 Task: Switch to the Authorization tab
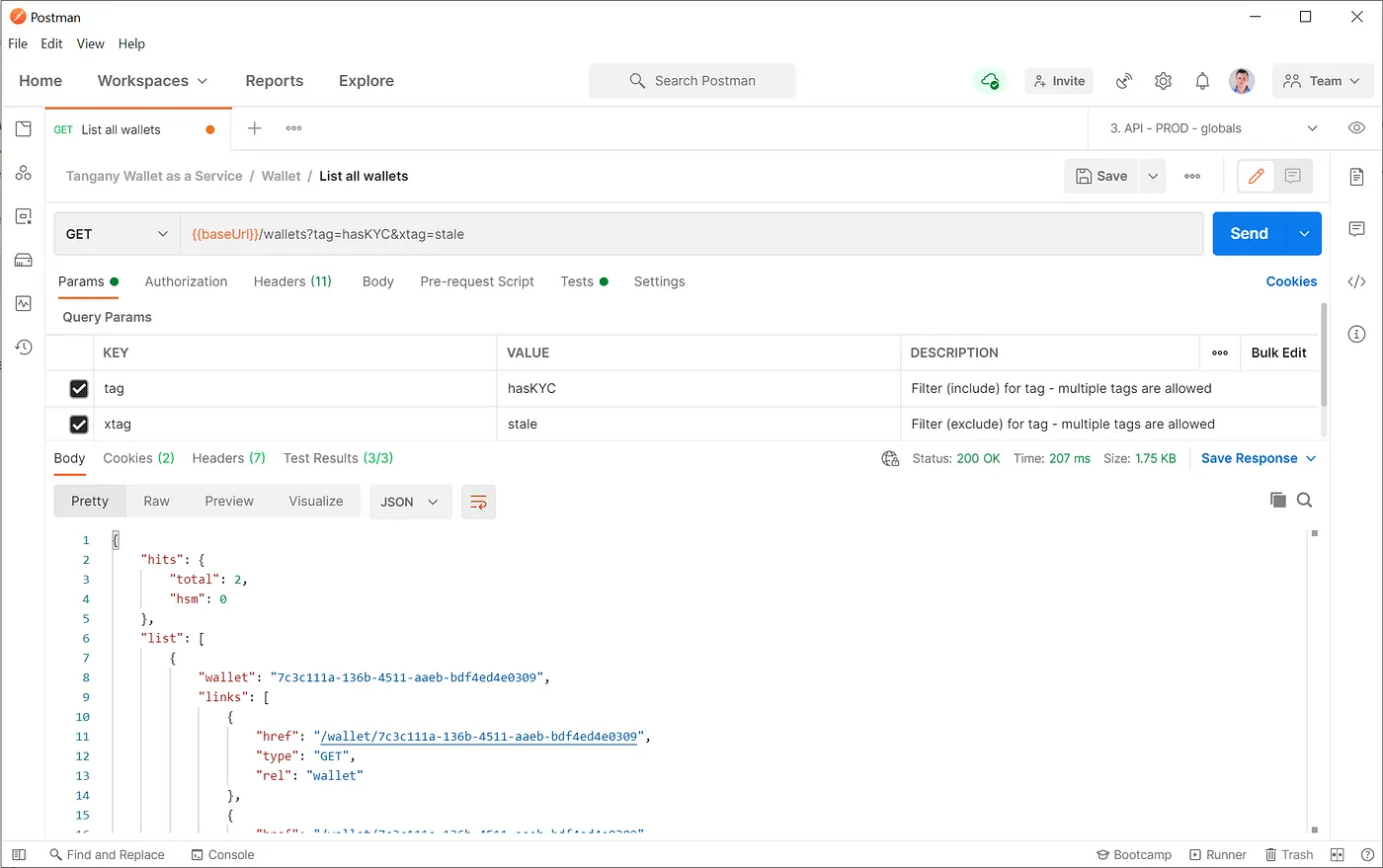pos(186,281)
